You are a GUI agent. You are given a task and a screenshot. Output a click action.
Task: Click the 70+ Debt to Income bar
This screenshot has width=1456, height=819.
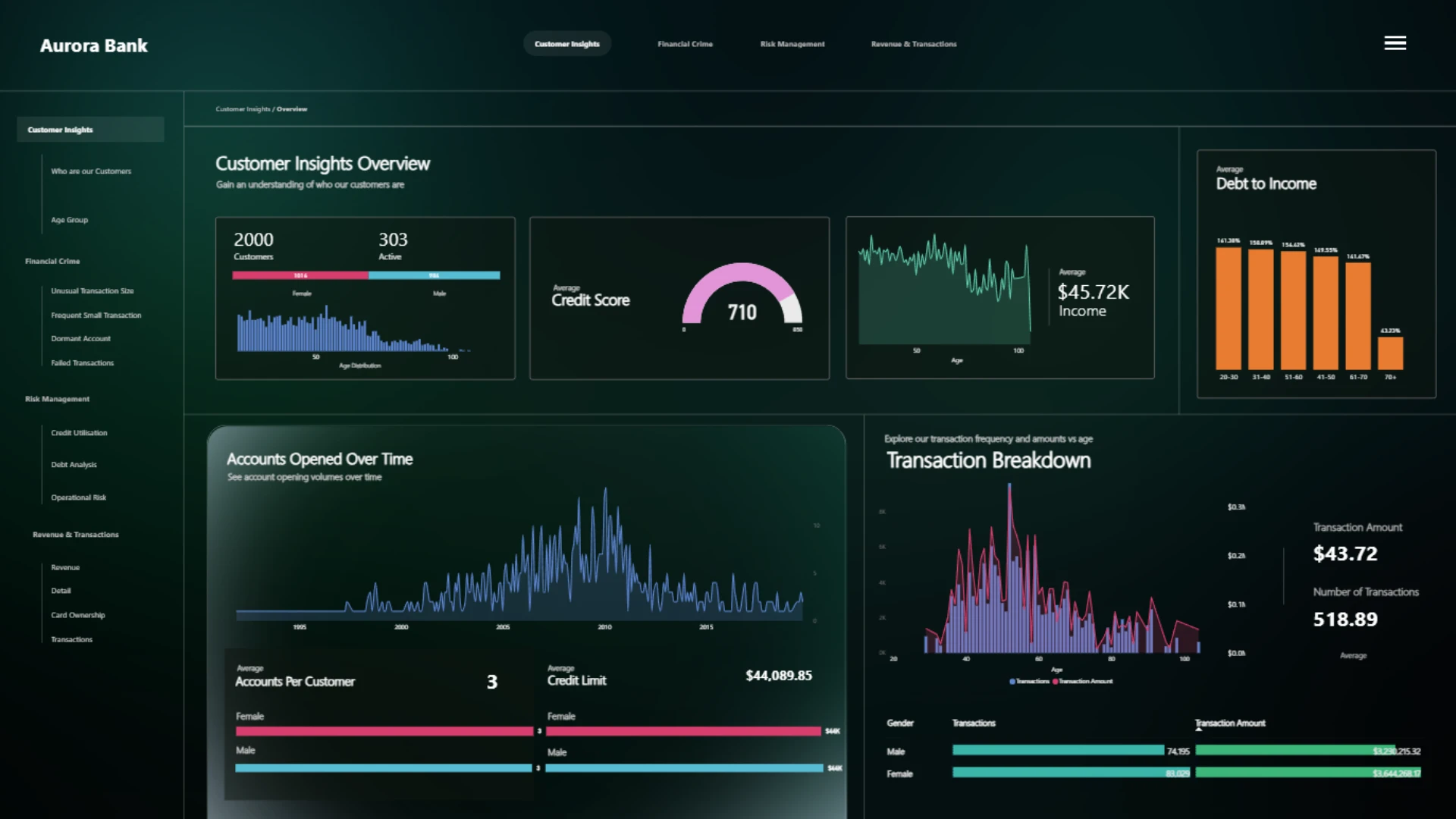tap(1390, 353)
